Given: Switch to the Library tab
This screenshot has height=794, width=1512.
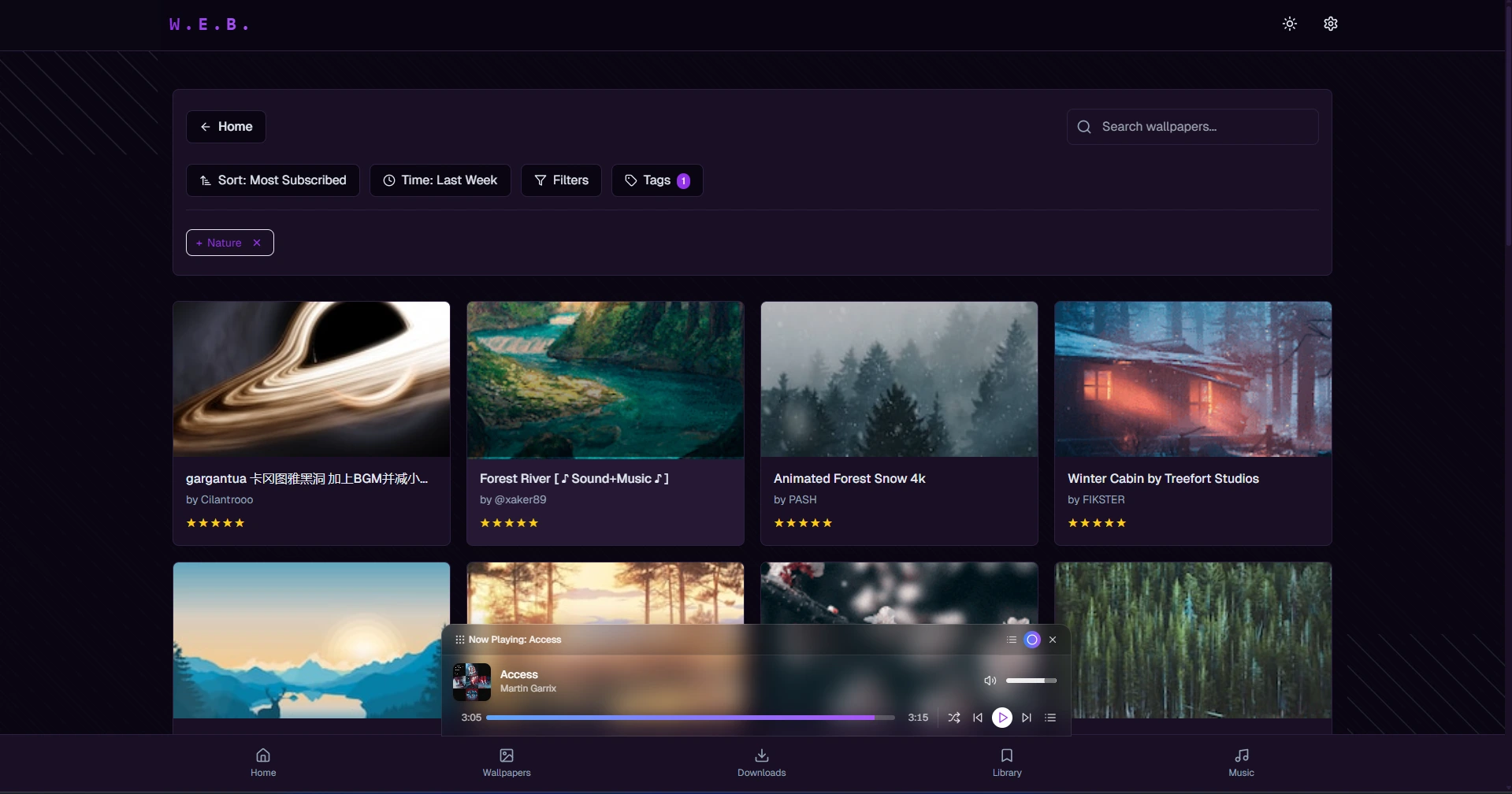Looking at the screenshot, I should (1005, 761).
